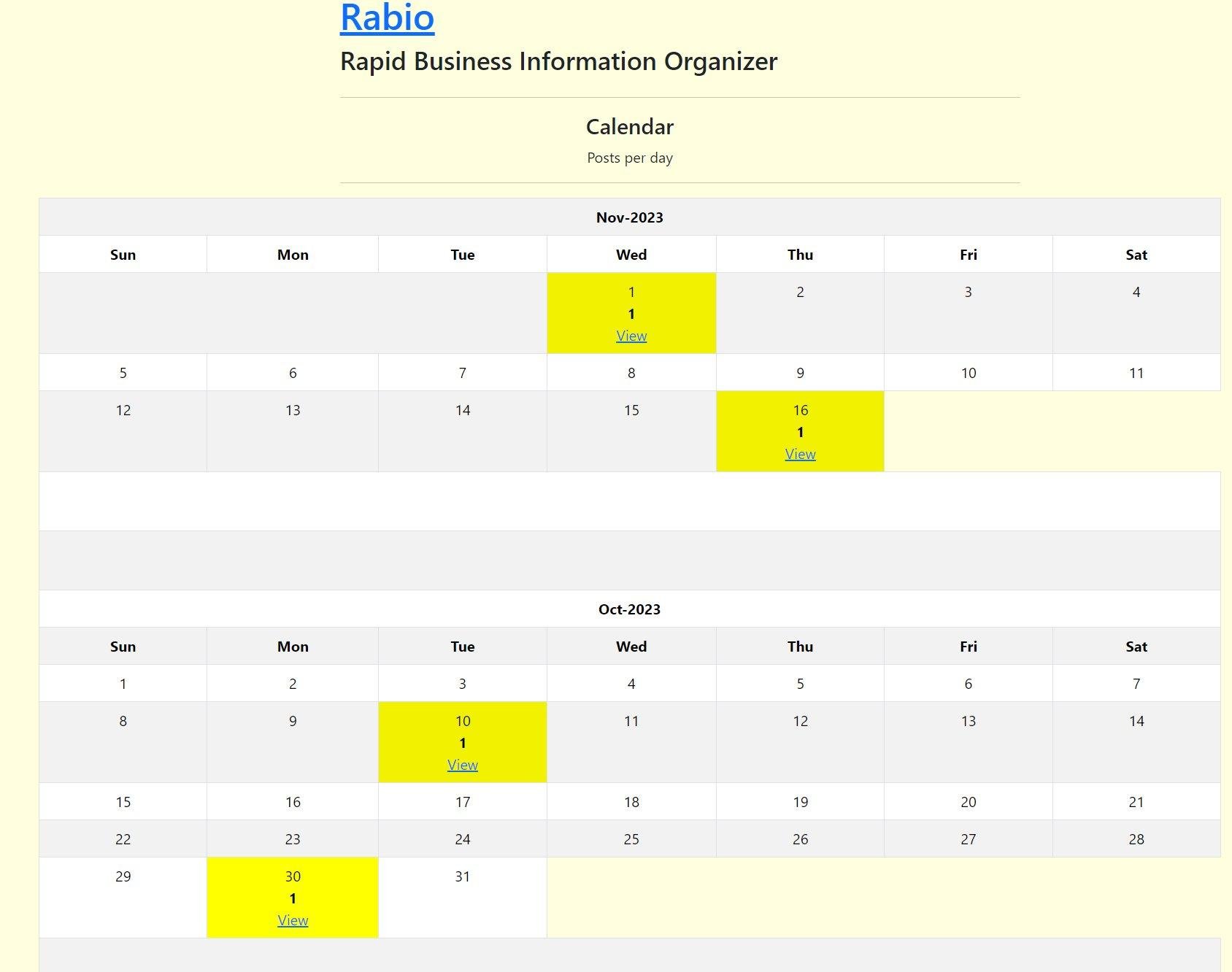Open the Rabio home link

[x=388, y=18]
